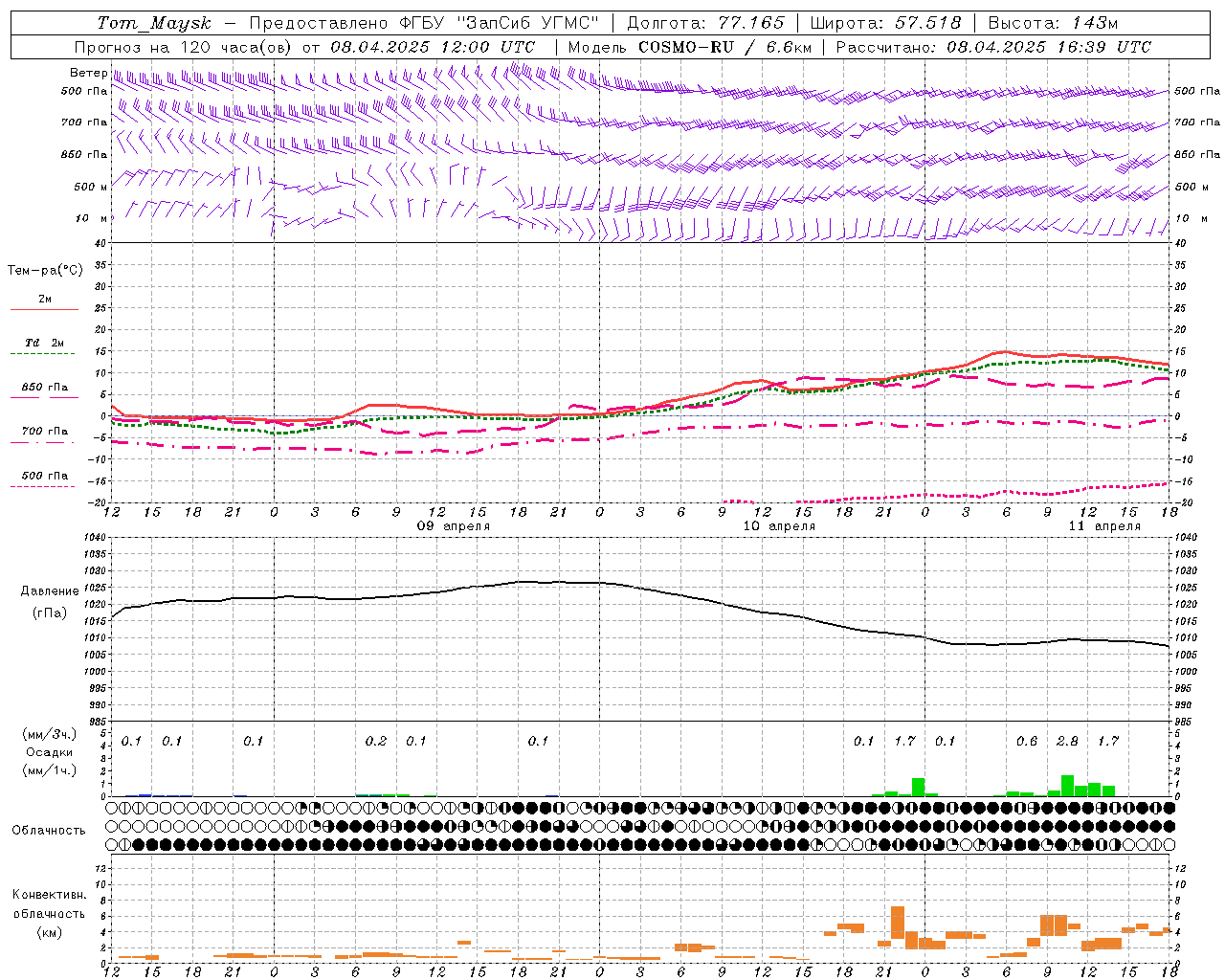Click the "(мм/1ч.)" unit label
The width and height of the screenshot is (1225, 980).
pyautogui.click(x=50, y=769)
